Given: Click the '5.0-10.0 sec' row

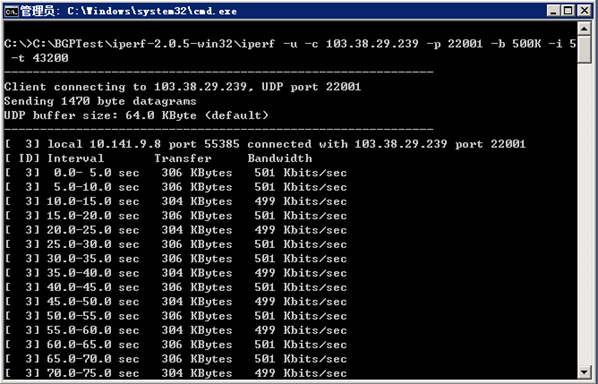Looking at the screenshot, I should click(176, 187).
